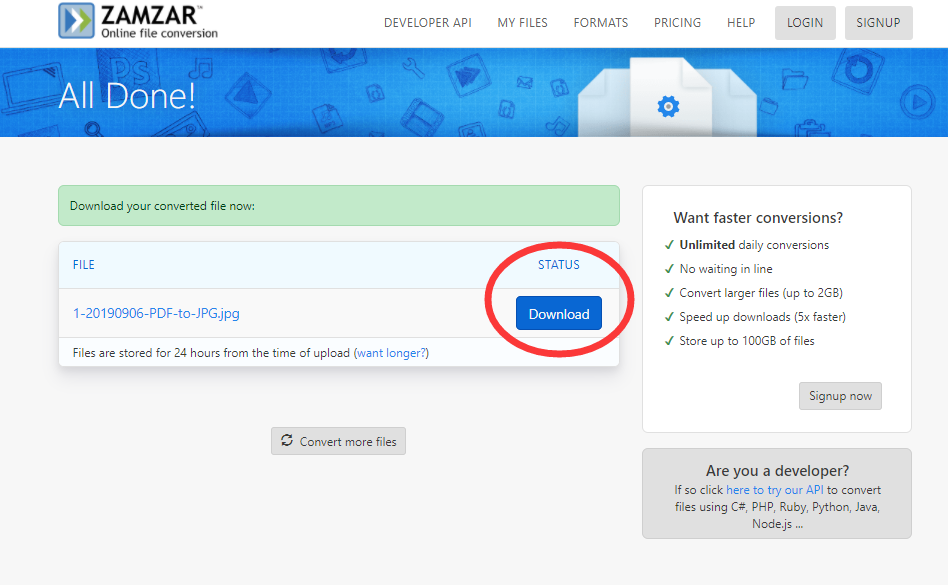Click the gear icon in the banner
The height and width of the screenshot is (585, 948).
pyautogui.click(x=668, y=106)
